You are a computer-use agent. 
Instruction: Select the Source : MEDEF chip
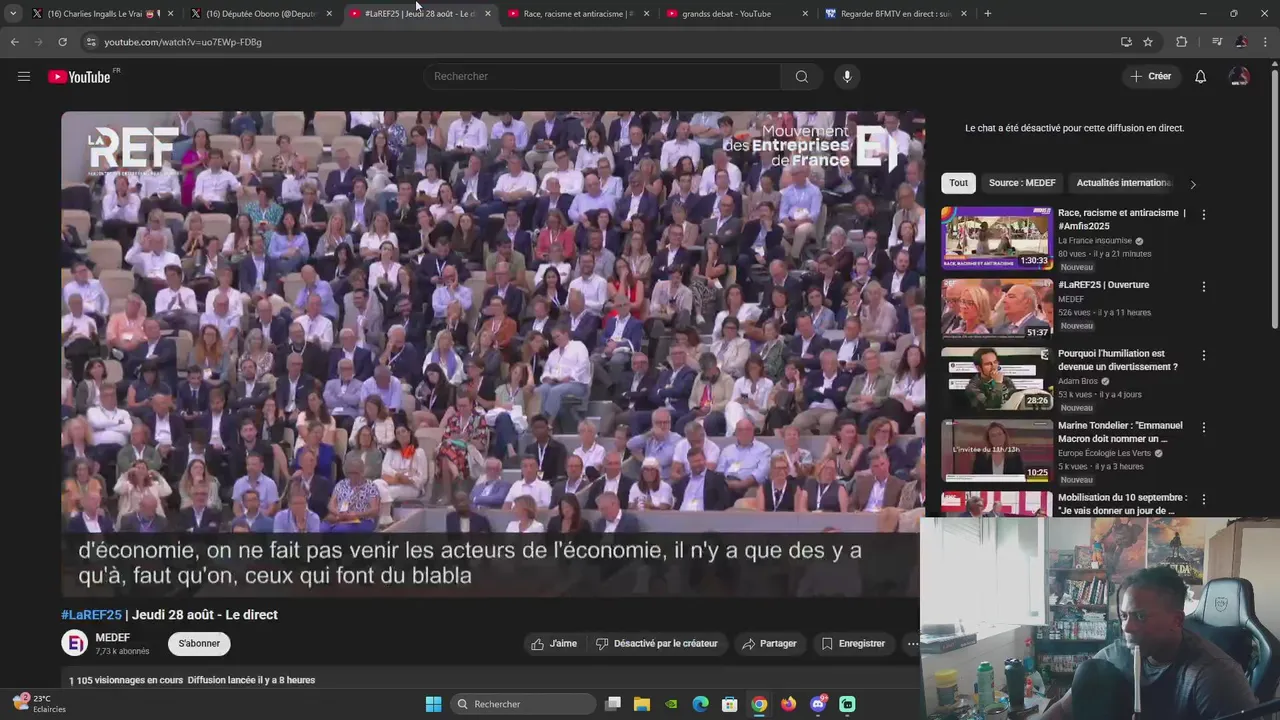coord(1022,183)
